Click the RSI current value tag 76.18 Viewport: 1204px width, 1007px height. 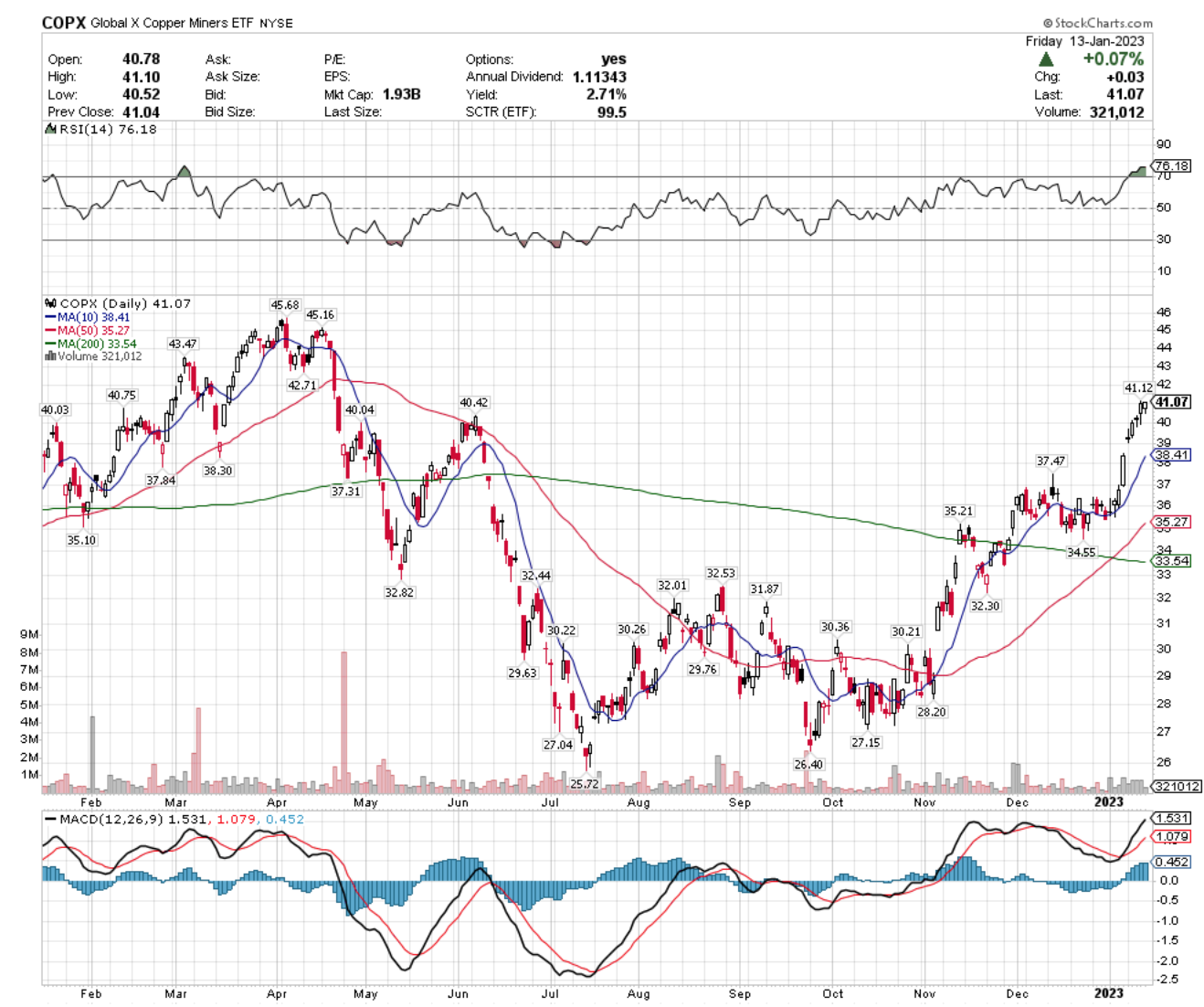(x=1171, y=165)
